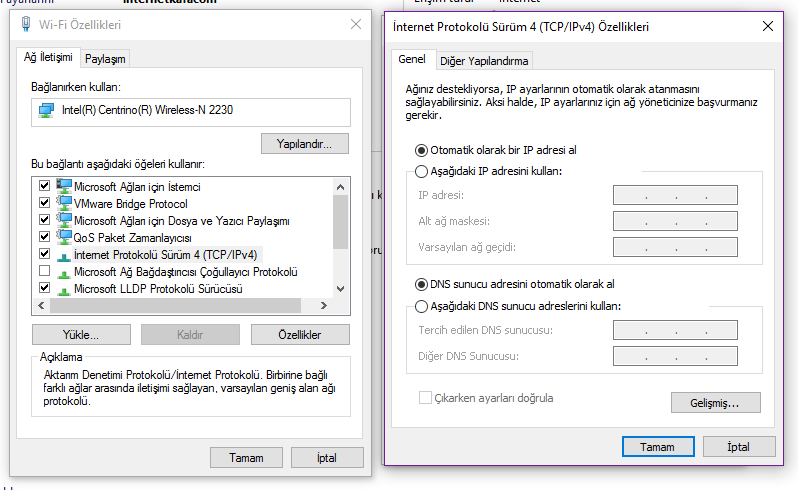The height and width of the screenshot is (490, 798).
Task: Click the list's scroll down arrow
Action: coord(340,289)
